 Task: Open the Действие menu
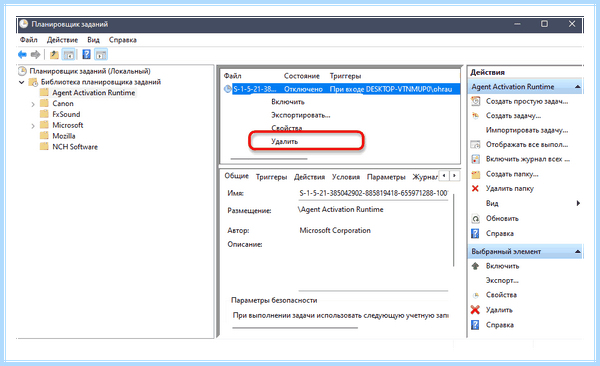(62, 40)
